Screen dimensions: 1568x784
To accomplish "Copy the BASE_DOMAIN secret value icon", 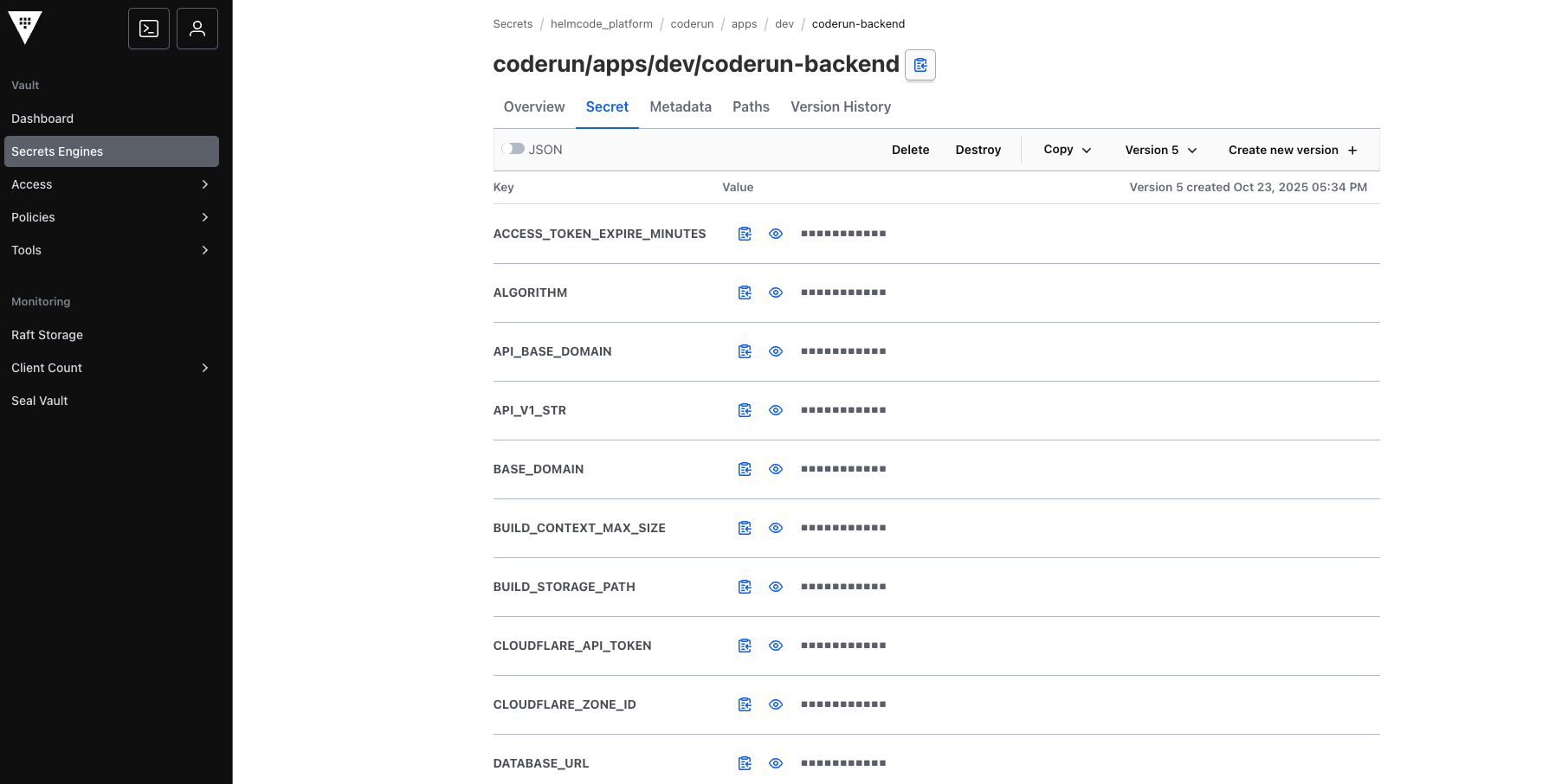I will point(745,469).
